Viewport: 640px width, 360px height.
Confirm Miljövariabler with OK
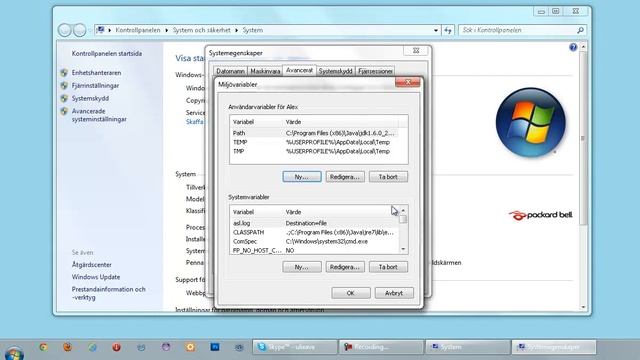tap(351, 293)
